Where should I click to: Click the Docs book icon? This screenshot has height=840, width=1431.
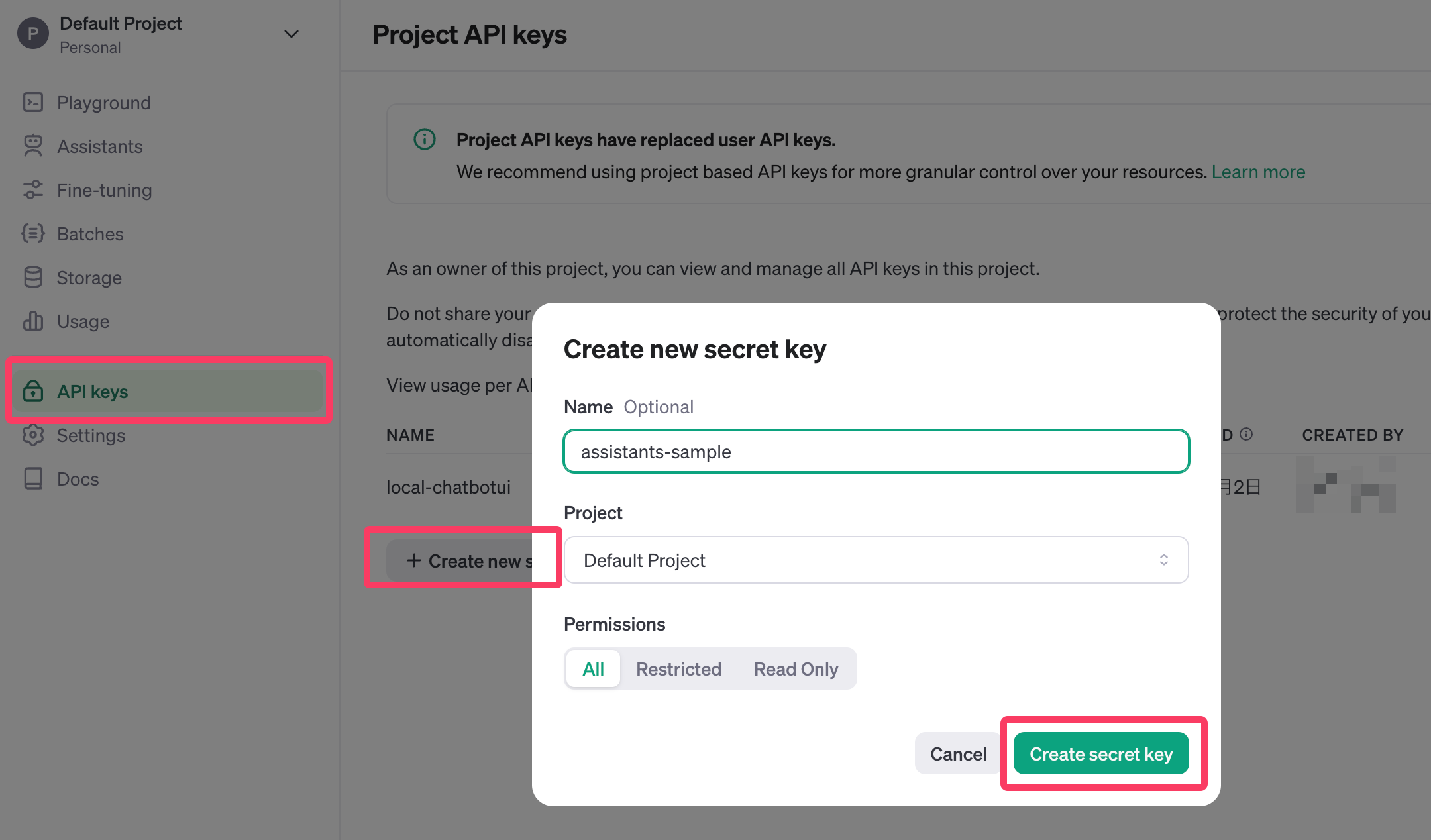(33, 479)
